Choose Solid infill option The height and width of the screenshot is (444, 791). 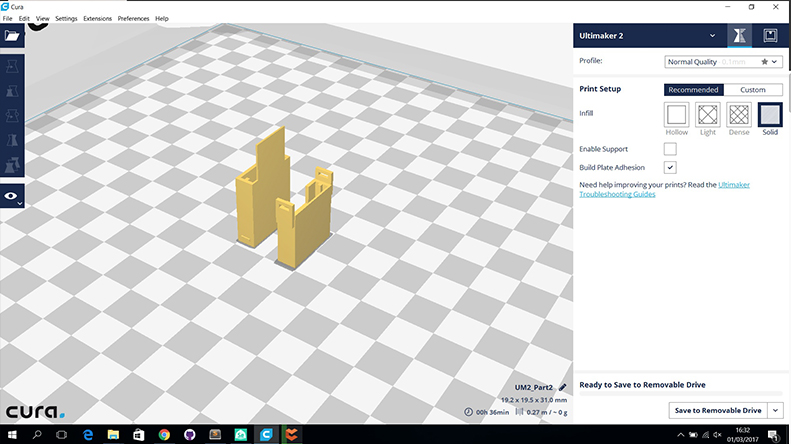point(770,115)
